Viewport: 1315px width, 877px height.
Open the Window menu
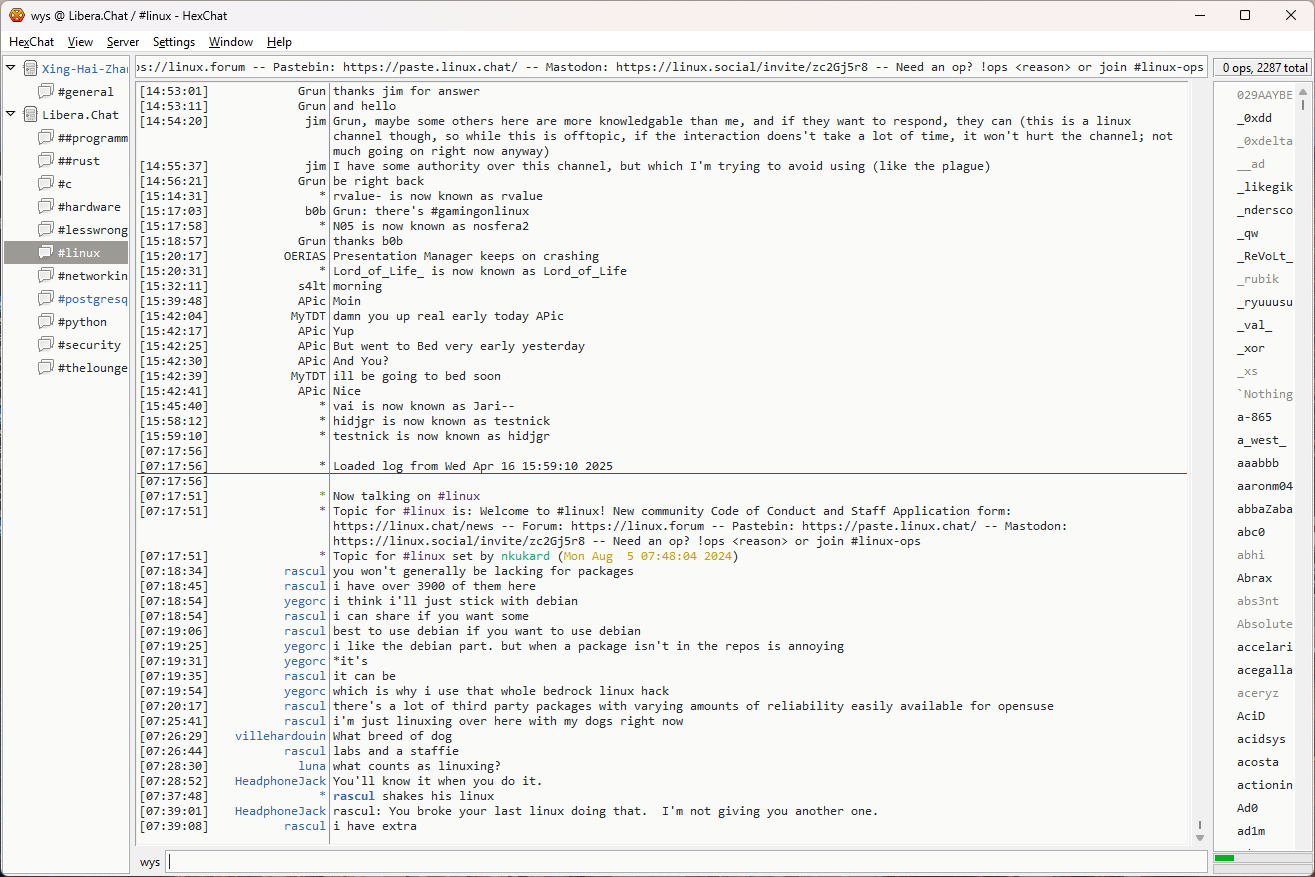click(x=230, y=42)
